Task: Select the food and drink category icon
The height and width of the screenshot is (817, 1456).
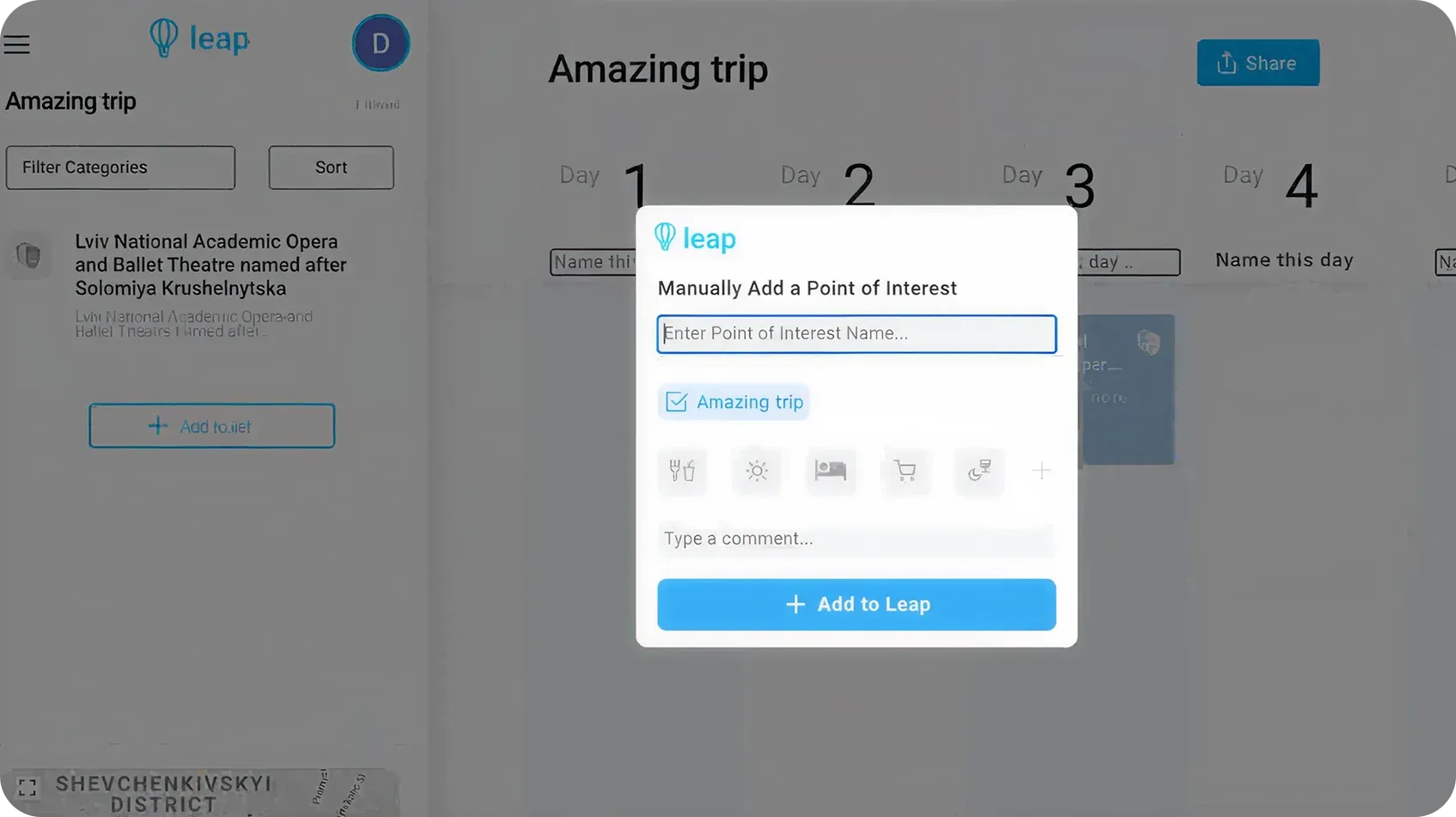Action: click(x=682, y=471)
